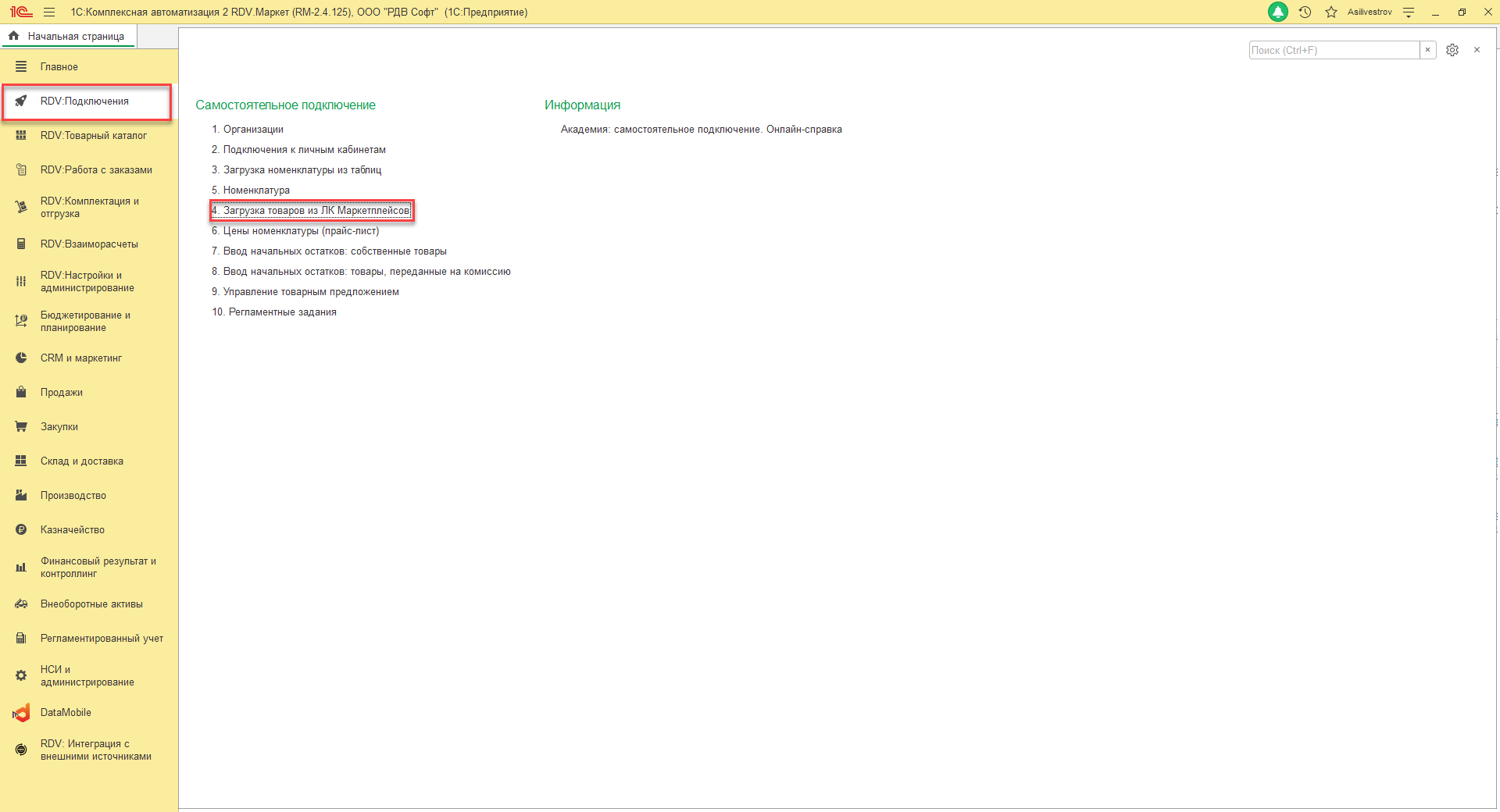1500x812 pixels.
Task: Click the factory icon for Производство
Action: coord(21,495)
